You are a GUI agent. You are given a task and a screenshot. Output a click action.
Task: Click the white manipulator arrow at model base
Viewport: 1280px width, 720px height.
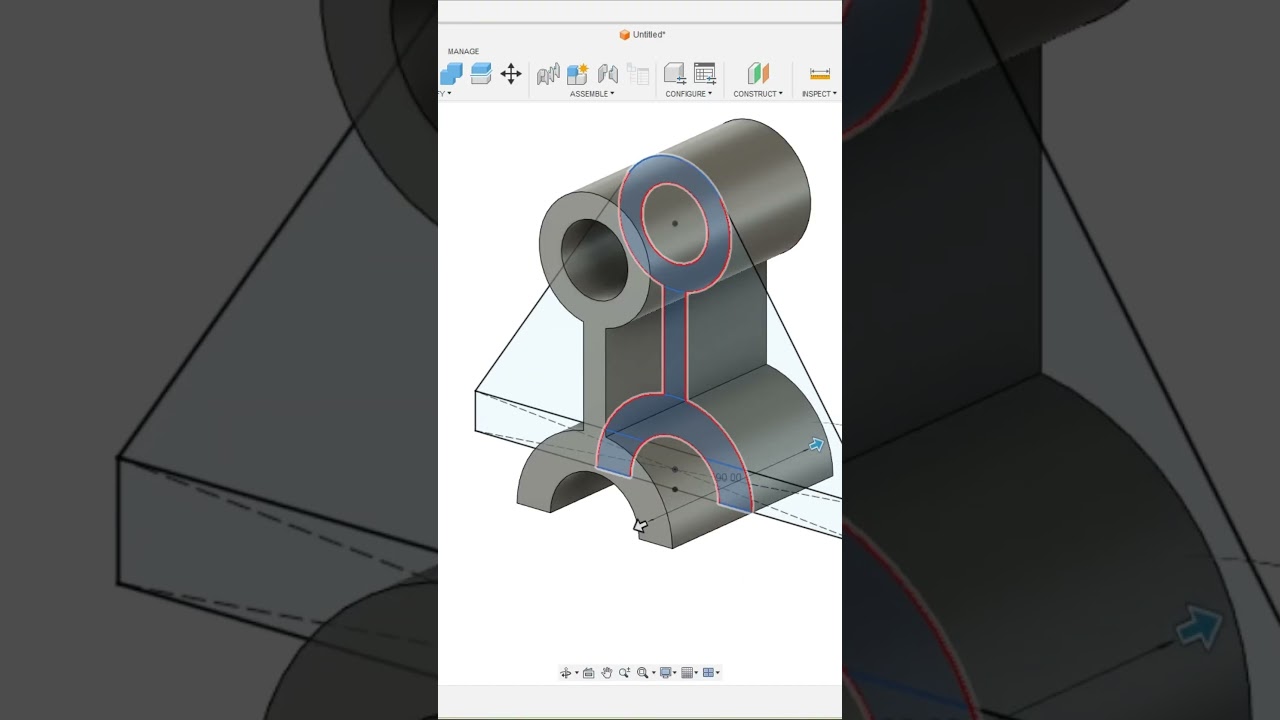tap(640, 526)
